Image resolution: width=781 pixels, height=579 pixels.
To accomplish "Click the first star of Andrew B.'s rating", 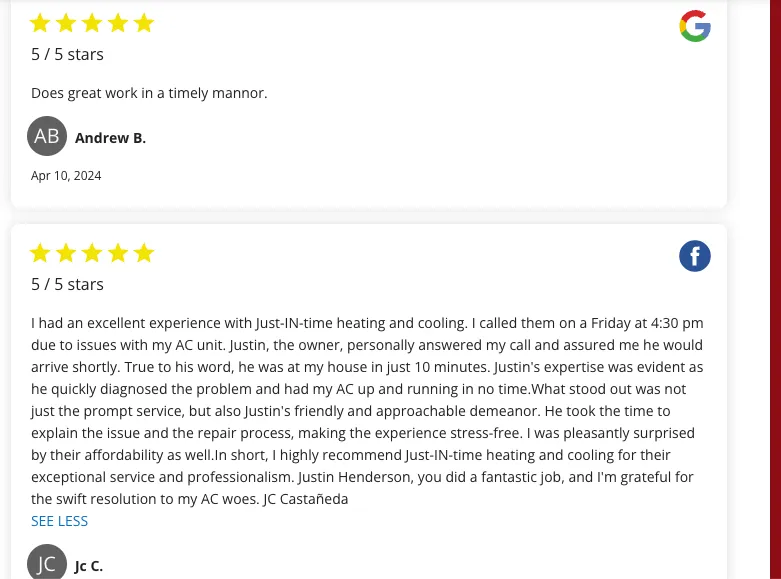I will 40,23.
